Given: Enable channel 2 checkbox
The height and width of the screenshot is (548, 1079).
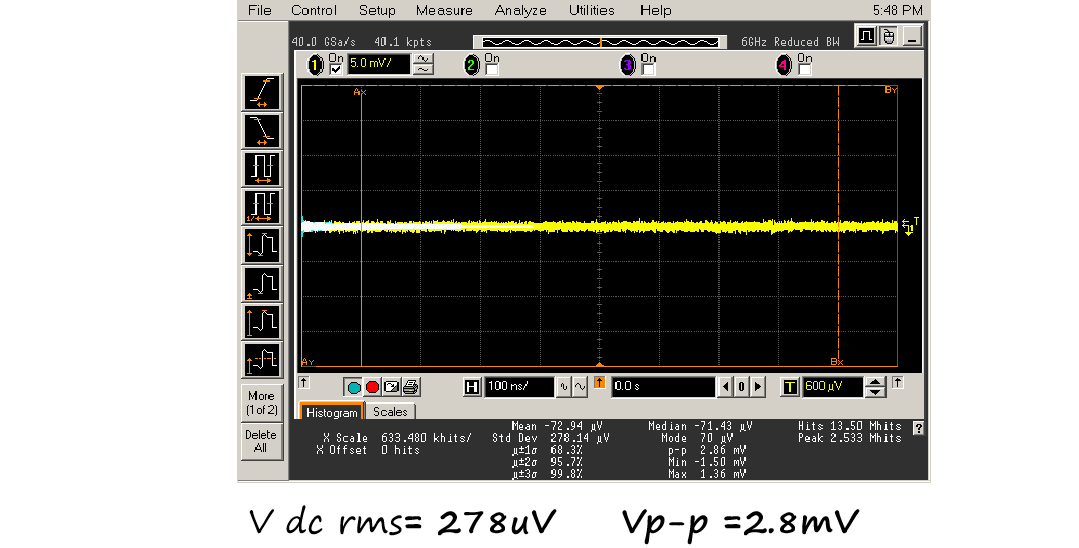Looking at the screenshot, I should click(x=491, y=69).
